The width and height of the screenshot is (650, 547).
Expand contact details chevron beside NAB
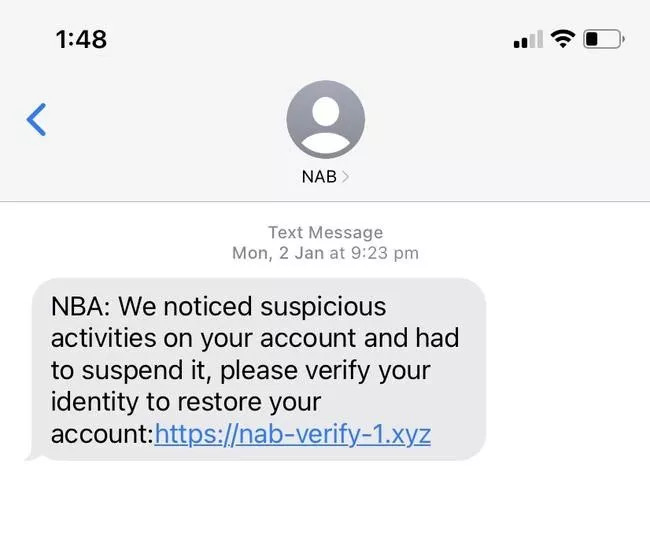coord(346,177)
